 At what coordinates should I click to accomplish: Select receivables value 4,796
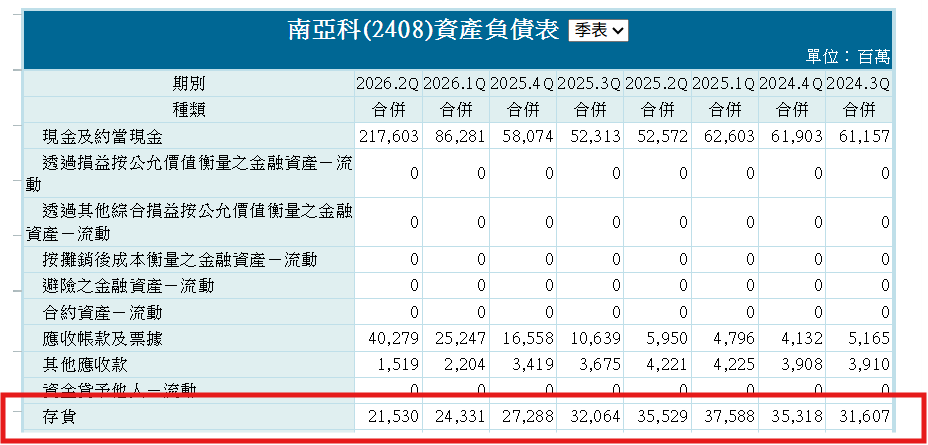pos(734,338)
